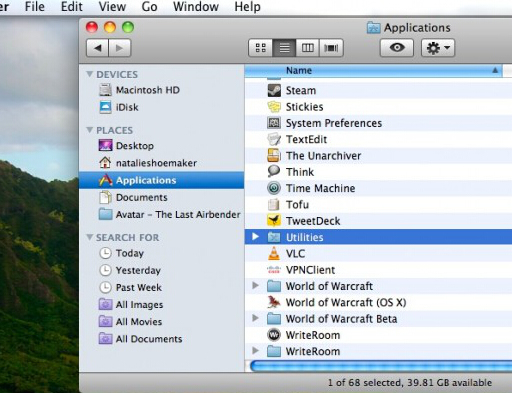This screenshot has width=512, height=393.
Task: Click the horizontal scrollbar in file list
Action: coord(381,366)
